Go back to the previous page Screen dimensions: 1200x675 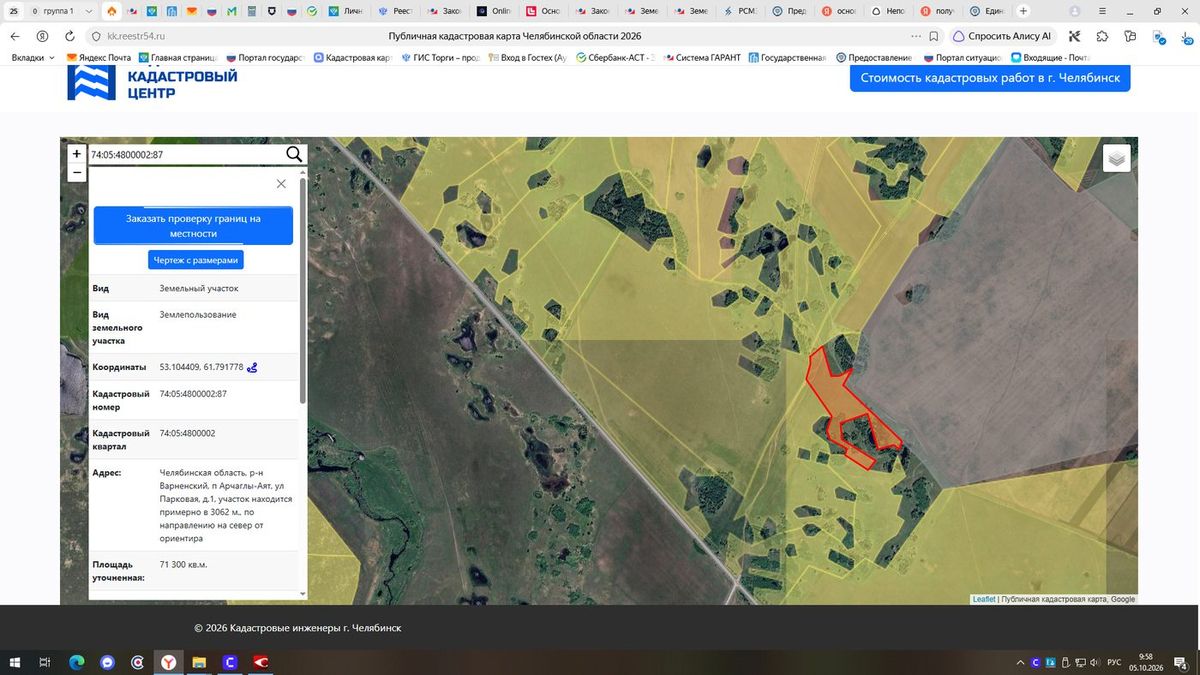click(15, 36)
